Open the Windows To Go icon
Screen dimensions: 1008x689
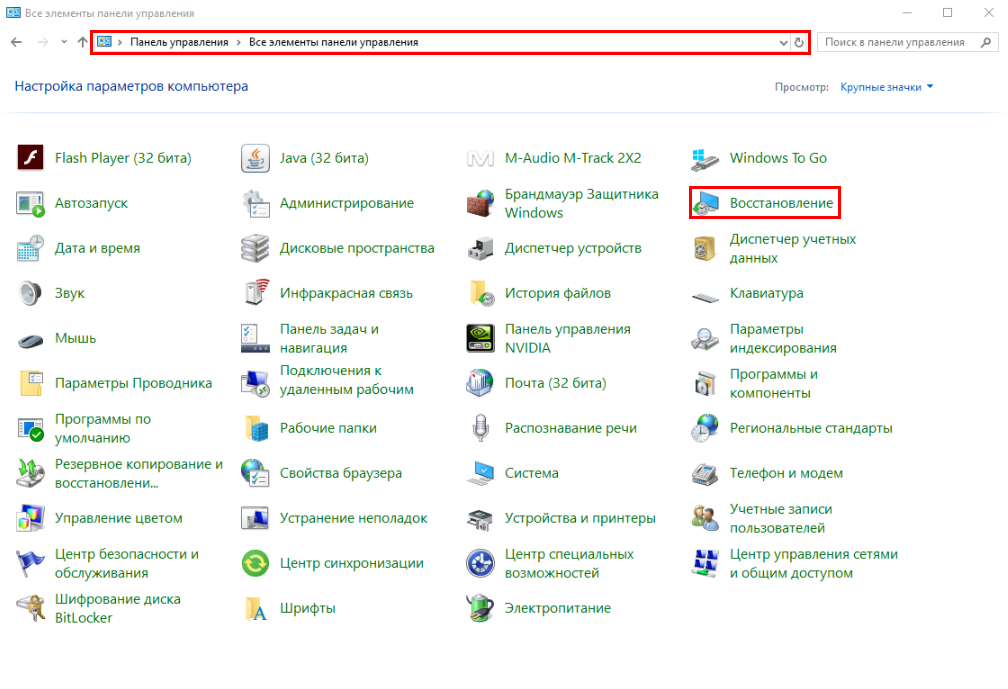tap(706, 158)
